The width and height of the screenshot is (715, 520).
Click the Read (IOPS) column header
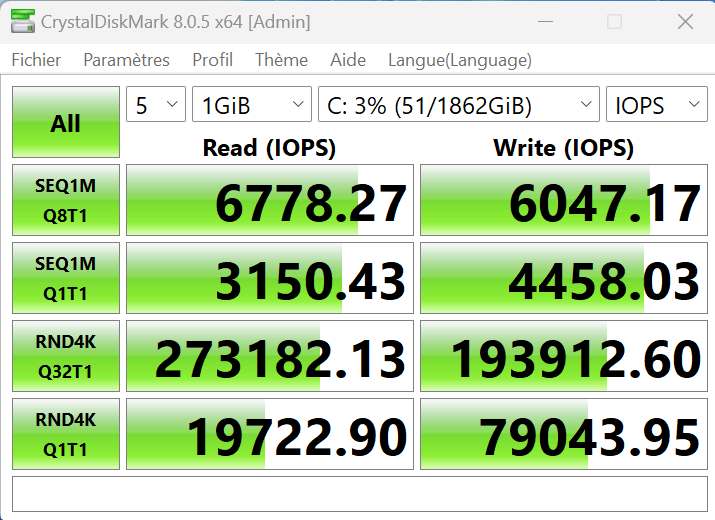point(269,148)
